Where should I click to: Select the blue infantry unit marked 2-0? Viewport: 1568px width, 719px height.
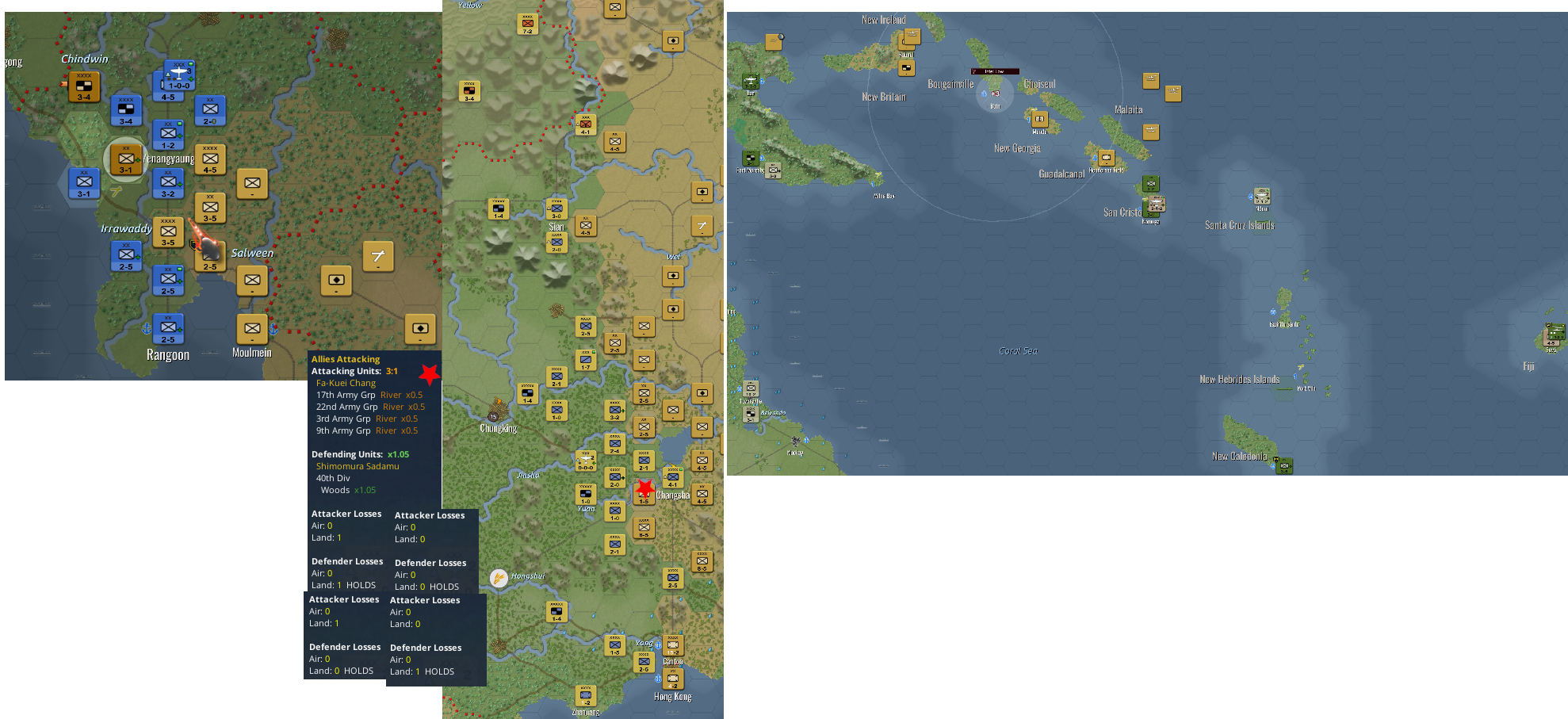tap(210, 110)
